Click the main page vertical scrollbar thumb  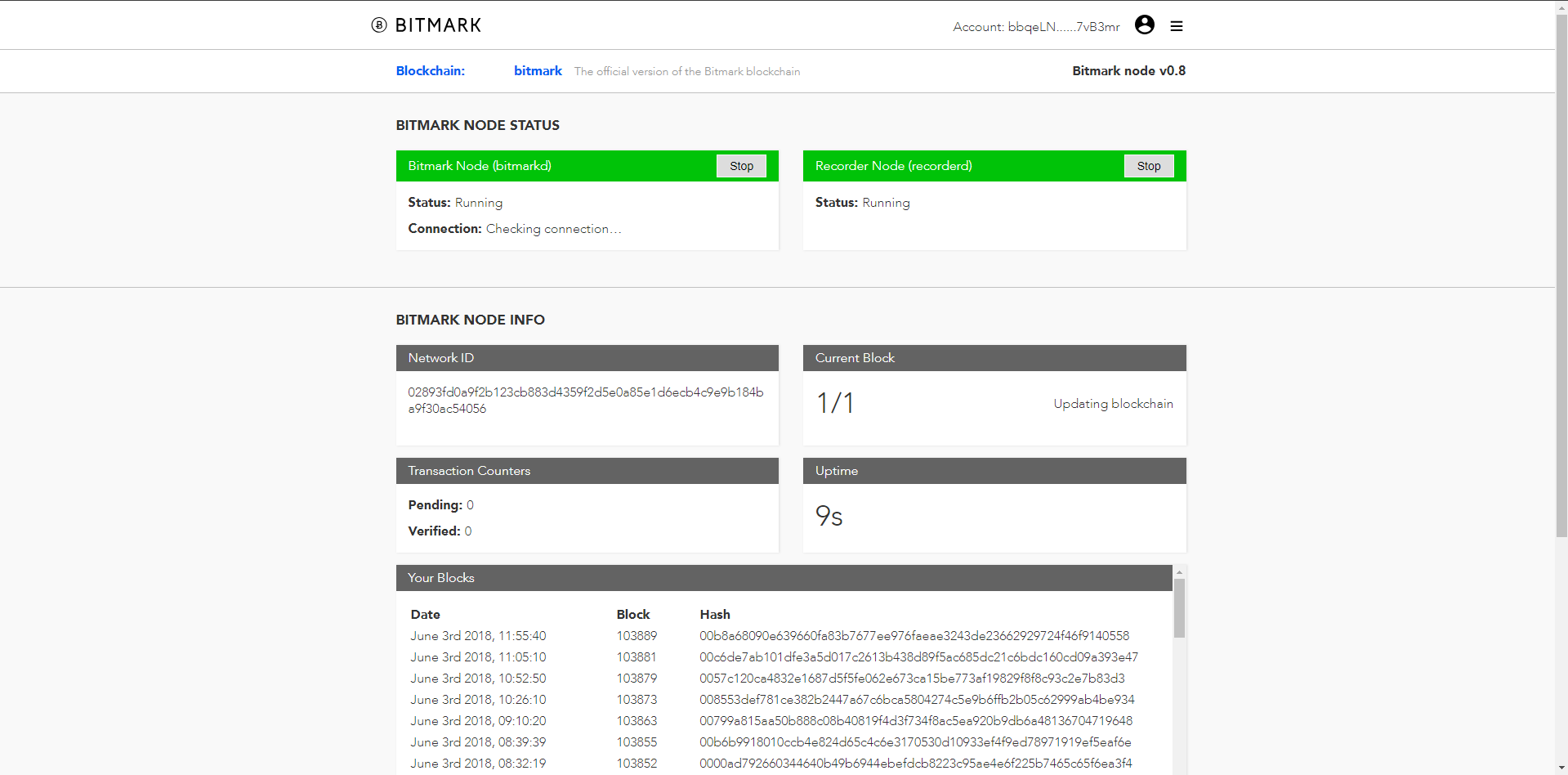click(x=1561, y=276)
